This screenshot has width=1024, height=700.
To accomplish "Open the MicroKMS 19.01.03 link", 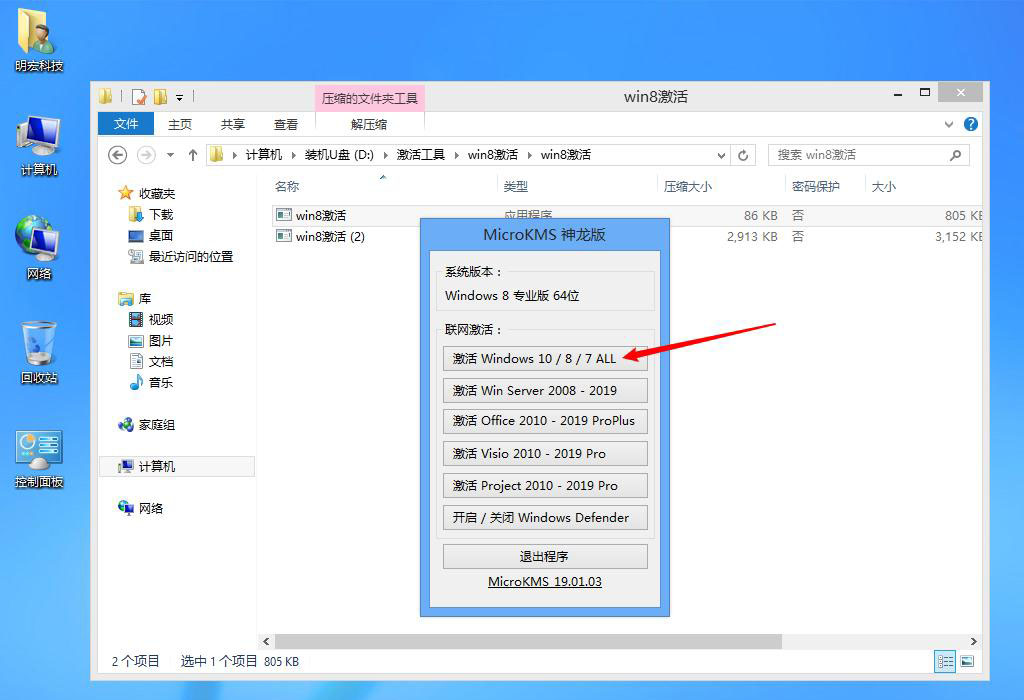I will [x=545, y=582].
